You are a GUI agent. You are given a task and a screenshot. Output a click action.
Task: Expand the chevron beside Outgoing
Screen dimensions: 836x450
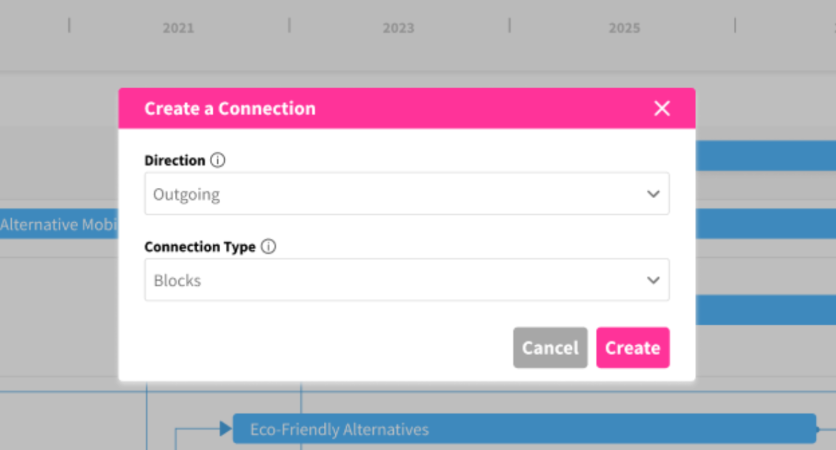point(653,194)
